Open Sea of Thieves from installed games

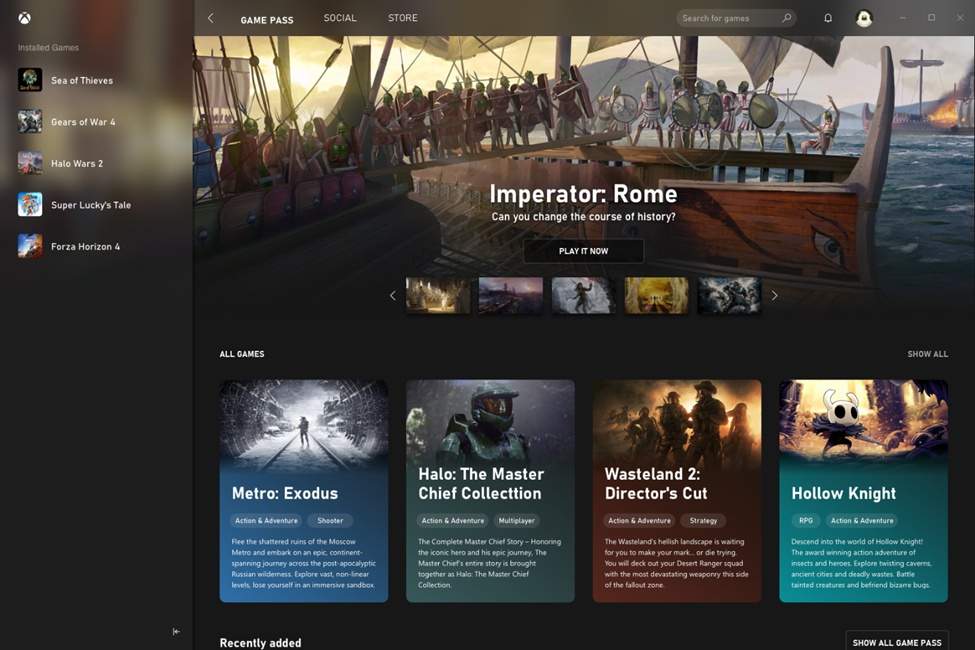point(80,80)
